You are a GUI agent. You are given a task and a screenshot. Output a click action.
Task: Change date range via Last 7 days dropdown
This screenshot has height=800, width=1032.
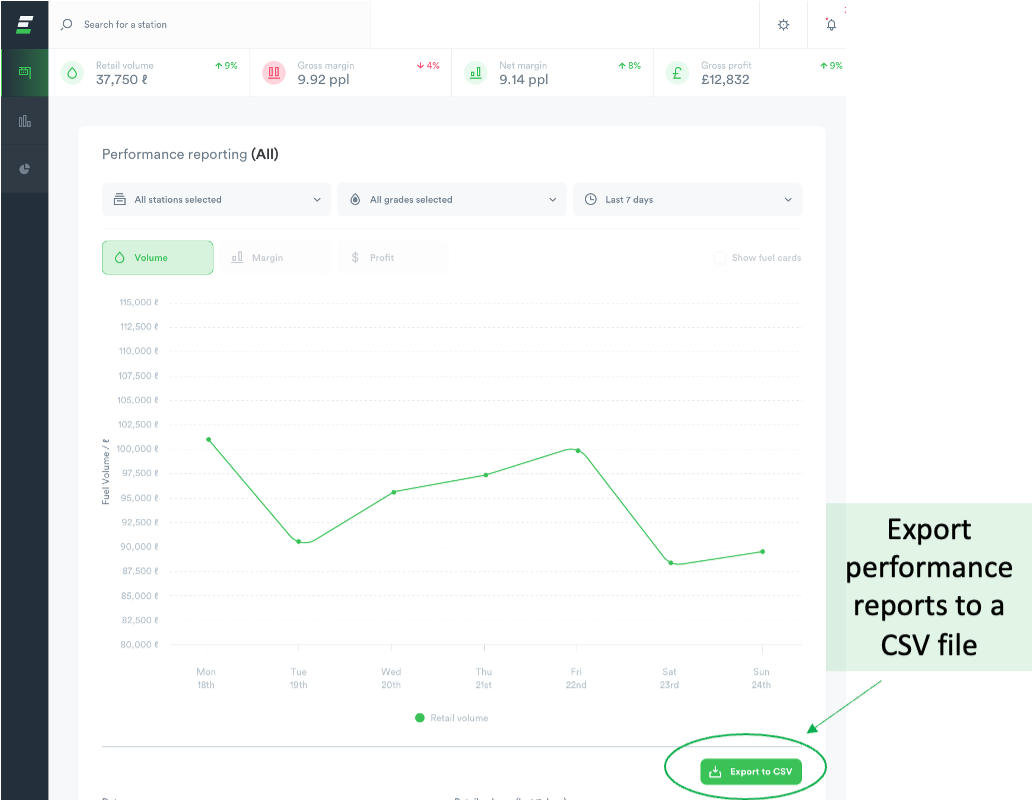tap(687, 199)
